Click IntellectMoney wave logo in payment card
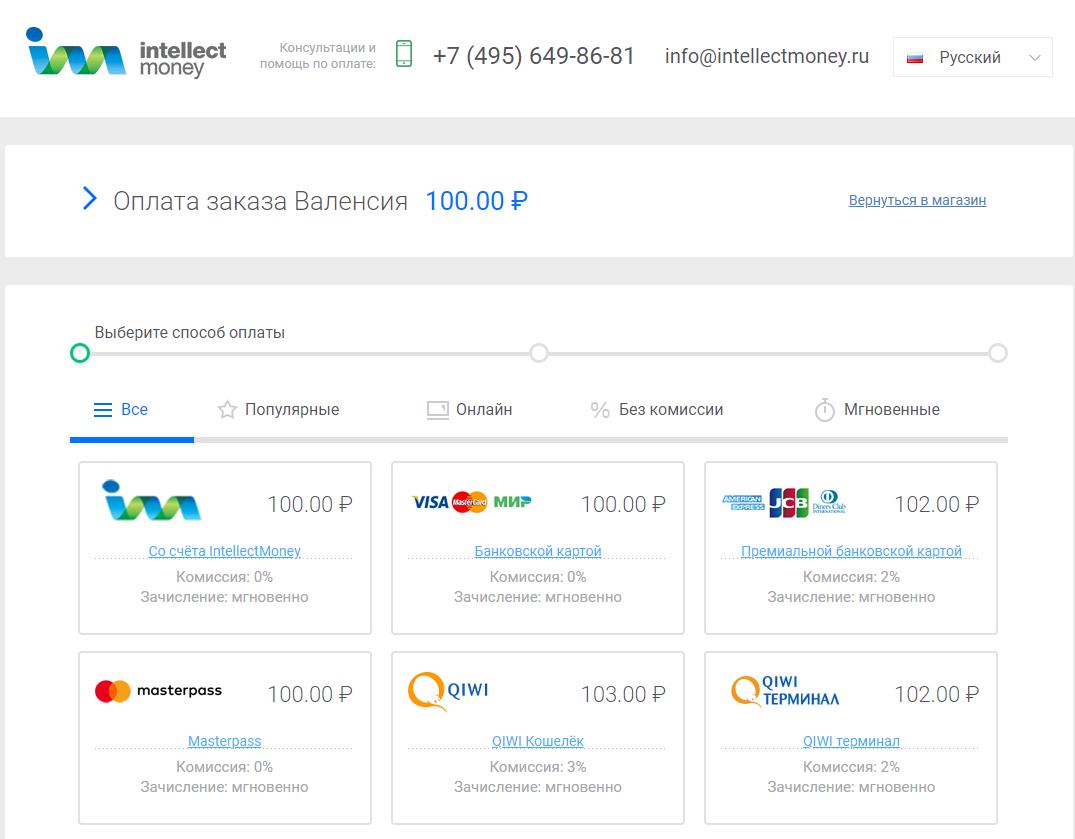Viewport: 1075px width, 839px height. [x=151, y=500]
